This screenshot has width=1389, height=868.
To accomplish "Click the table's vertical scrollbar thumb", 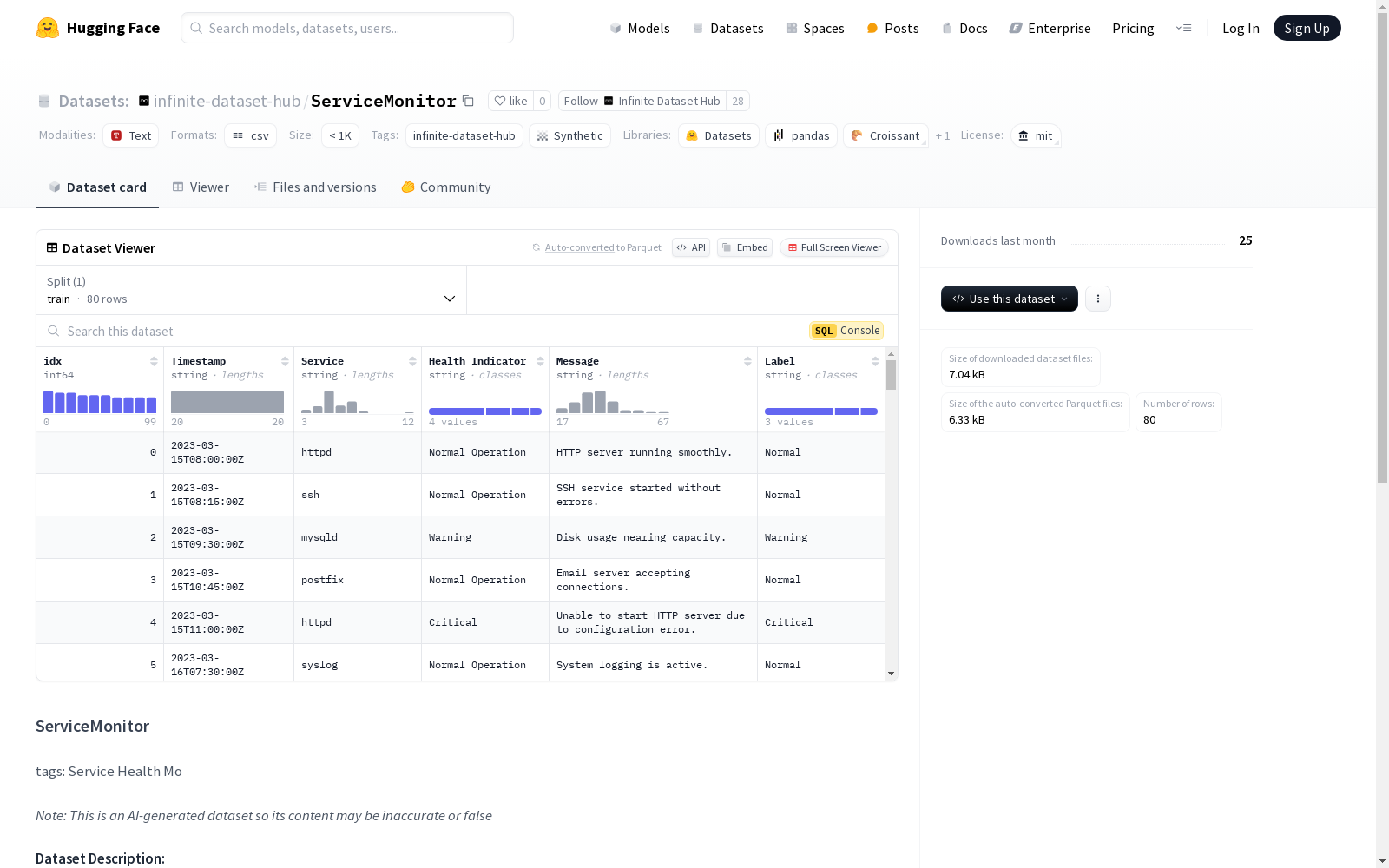I will pos(891,375).
